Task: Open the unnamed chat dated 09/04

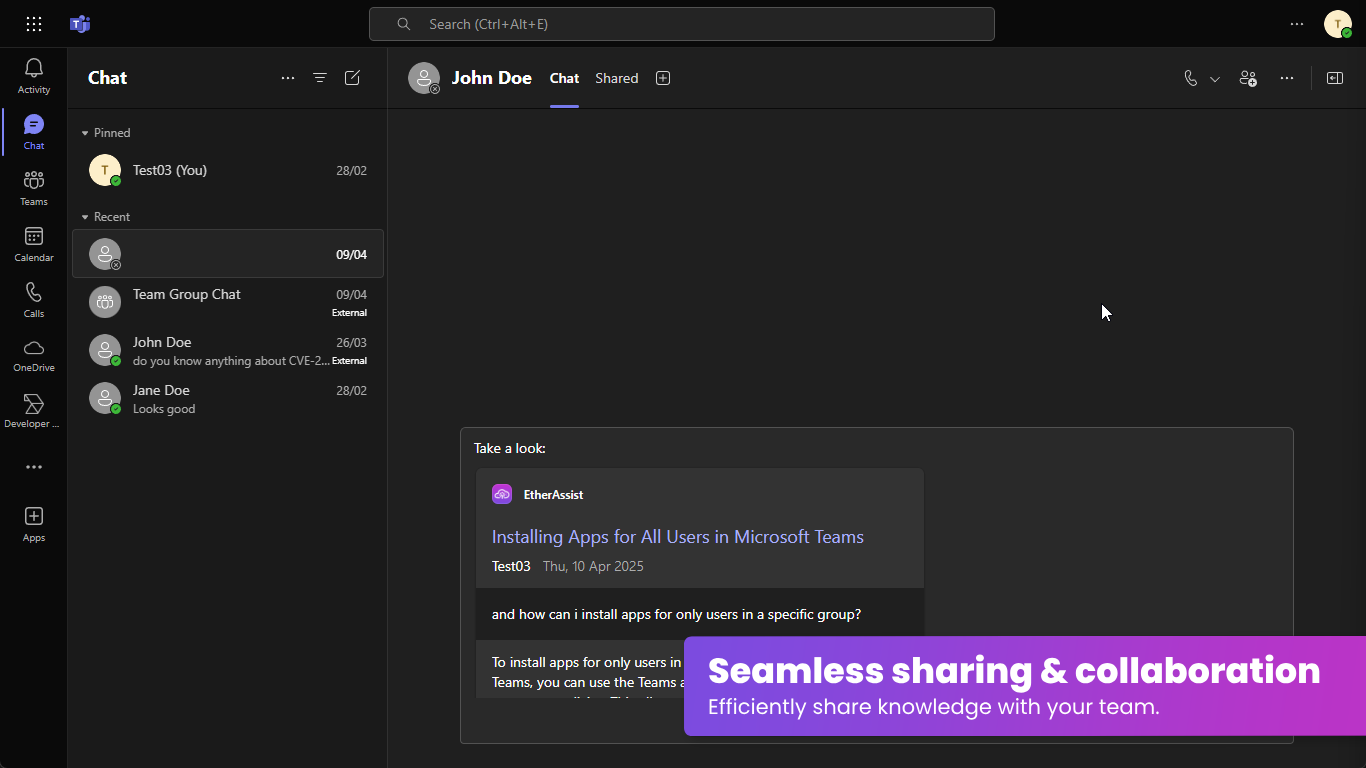Action: pos(228,254)
